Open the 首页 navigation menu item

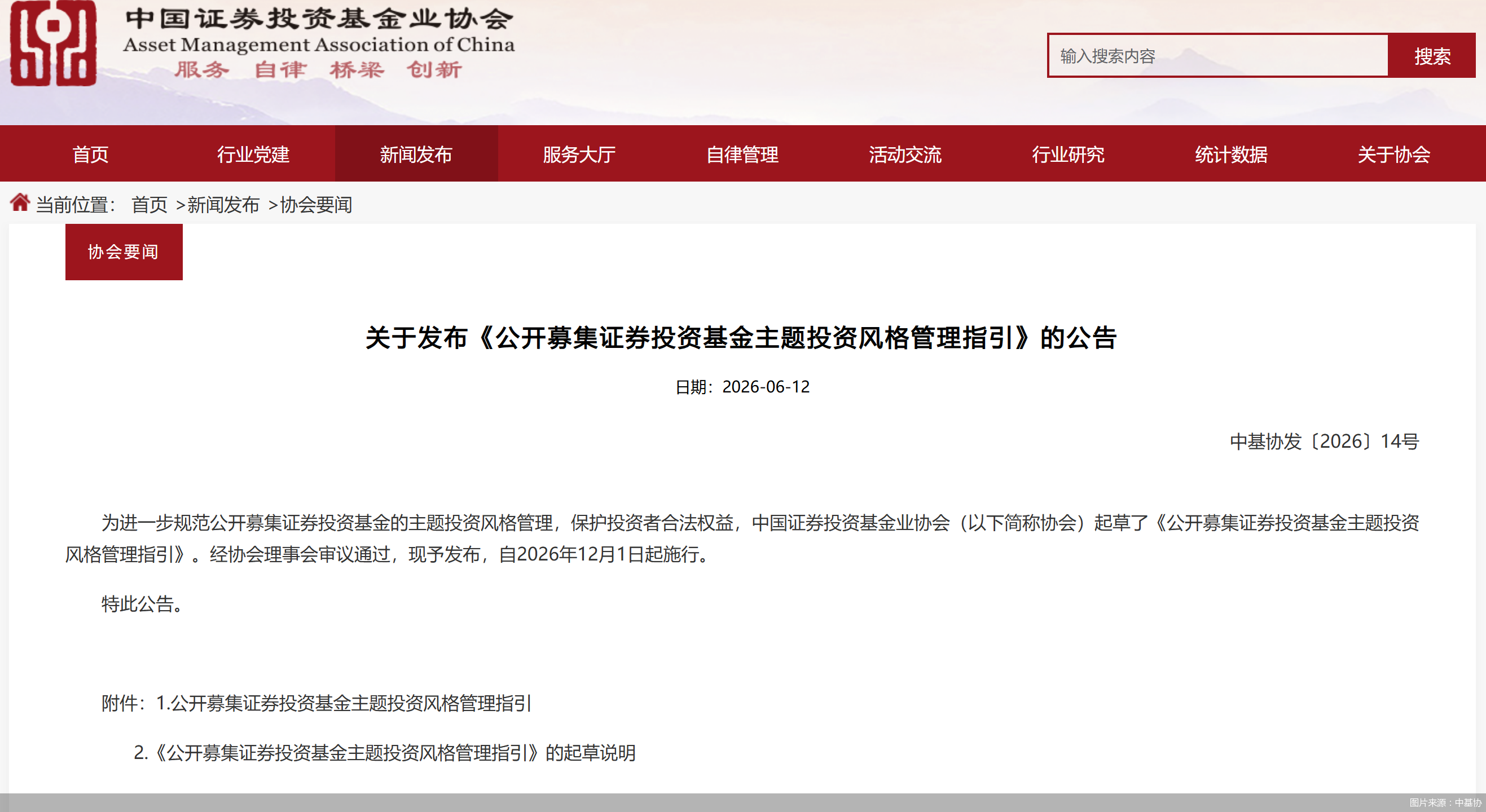click(x=91, y=154)
